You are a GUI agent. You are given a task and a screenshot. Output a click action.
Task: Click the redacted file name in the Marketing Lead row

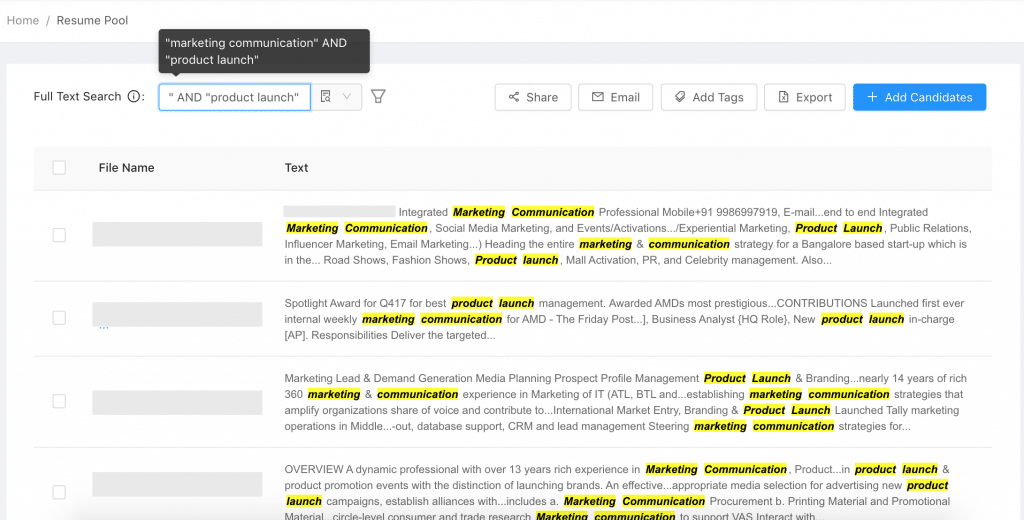tap(177, 402)
